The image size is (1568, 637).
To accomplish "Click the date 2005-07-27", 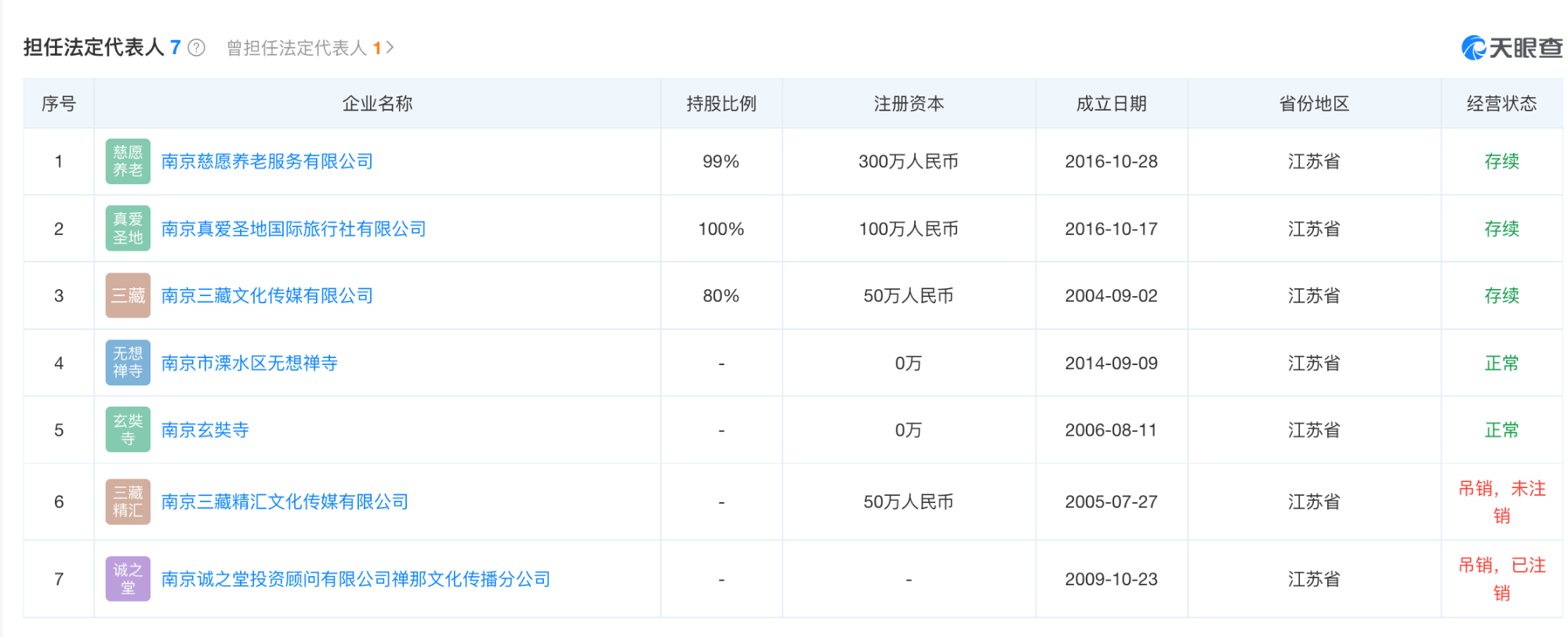I will [x=1111, y=501].
